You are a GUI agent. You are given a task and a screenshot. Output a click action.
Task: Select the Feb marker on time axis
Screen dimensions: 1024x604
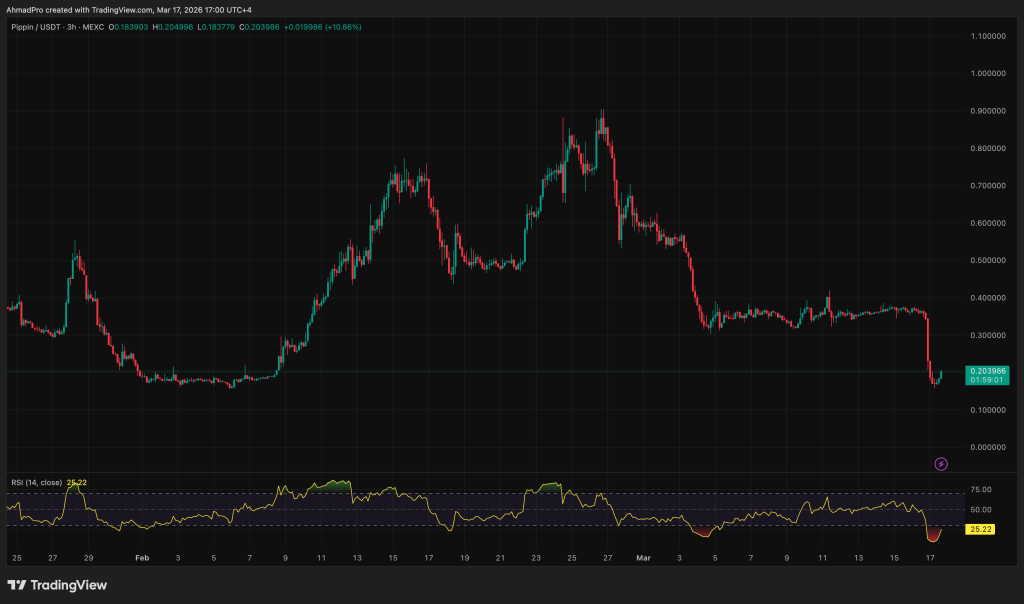click(142, 556)
